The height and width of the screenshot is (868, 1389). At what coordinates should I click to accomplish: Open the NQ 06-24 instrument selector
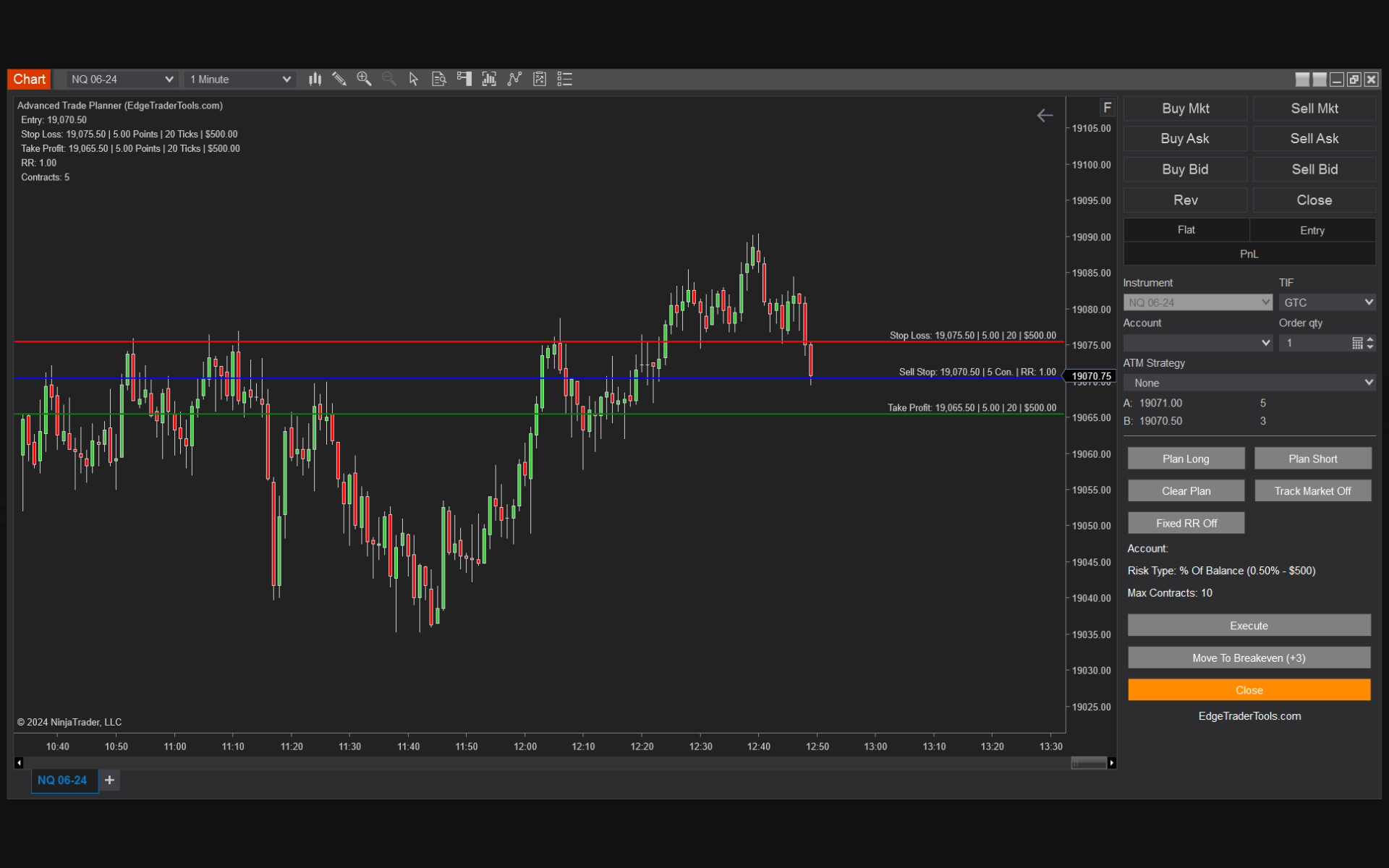[x=122, y=80]
